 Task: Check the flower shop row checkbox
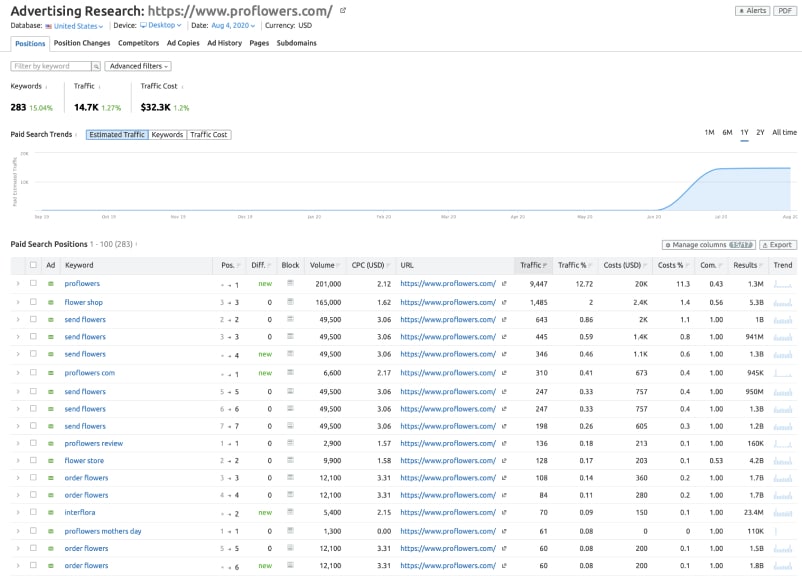33,302
